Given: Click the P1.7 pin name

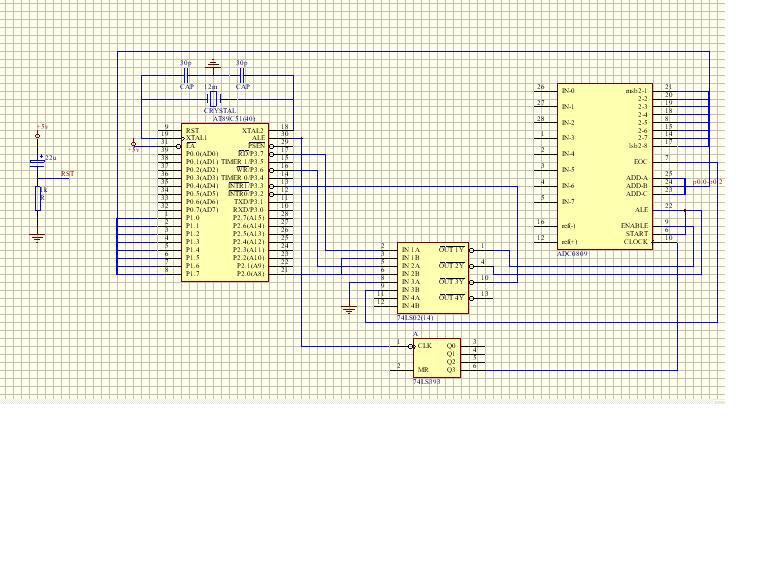Looking at the screenshot, I should pos(193,273).
